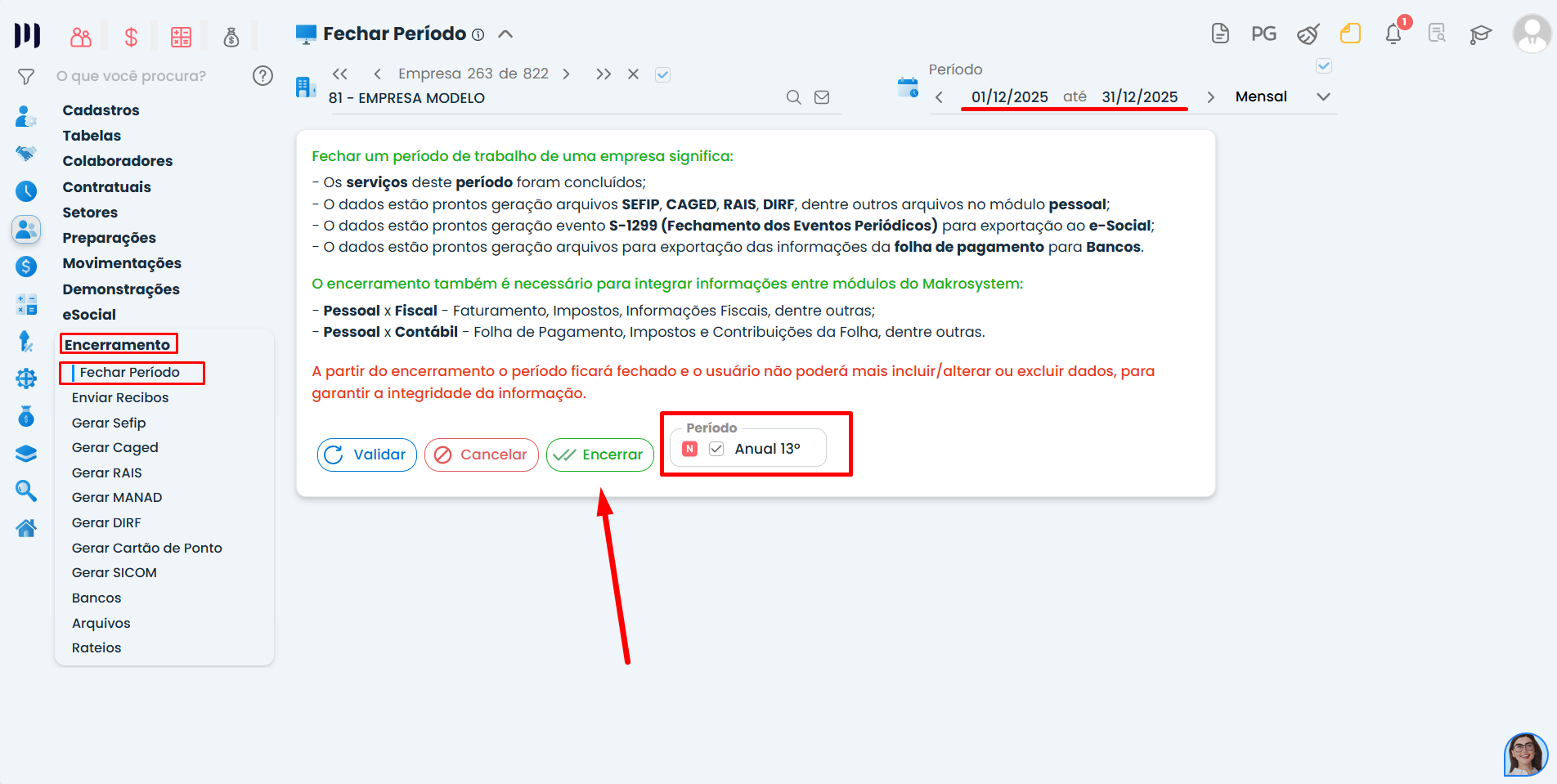Click the envelope icon beside company name
This screenshot has width=1557, height=784.
[x=822, y=97]
